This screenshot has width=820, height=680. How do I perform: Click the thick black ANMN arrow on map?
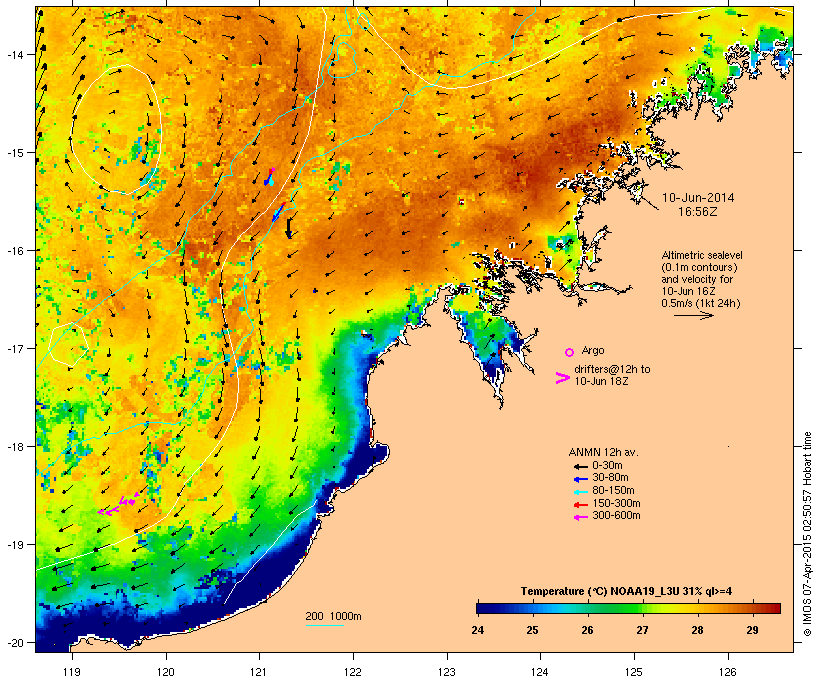pyautogui.click(x=288, y=228)
